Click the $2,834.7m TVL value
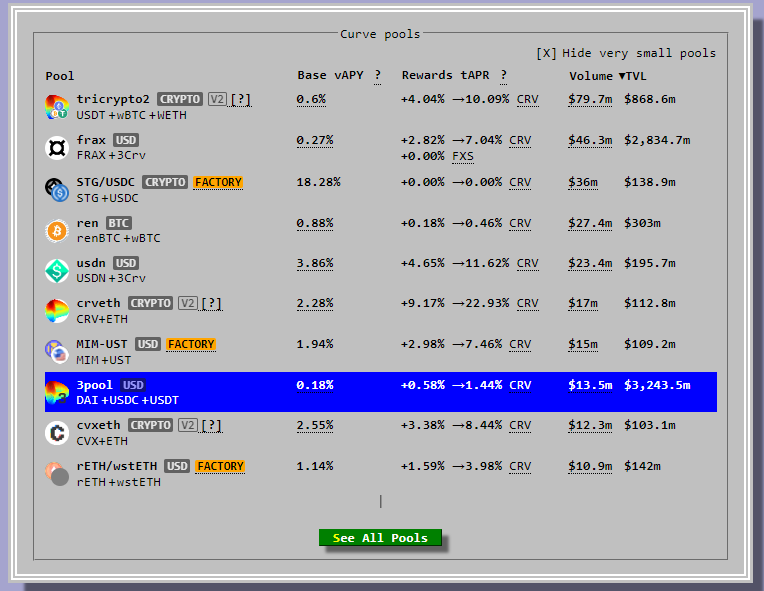764x591 pixels. coord(657,140)
